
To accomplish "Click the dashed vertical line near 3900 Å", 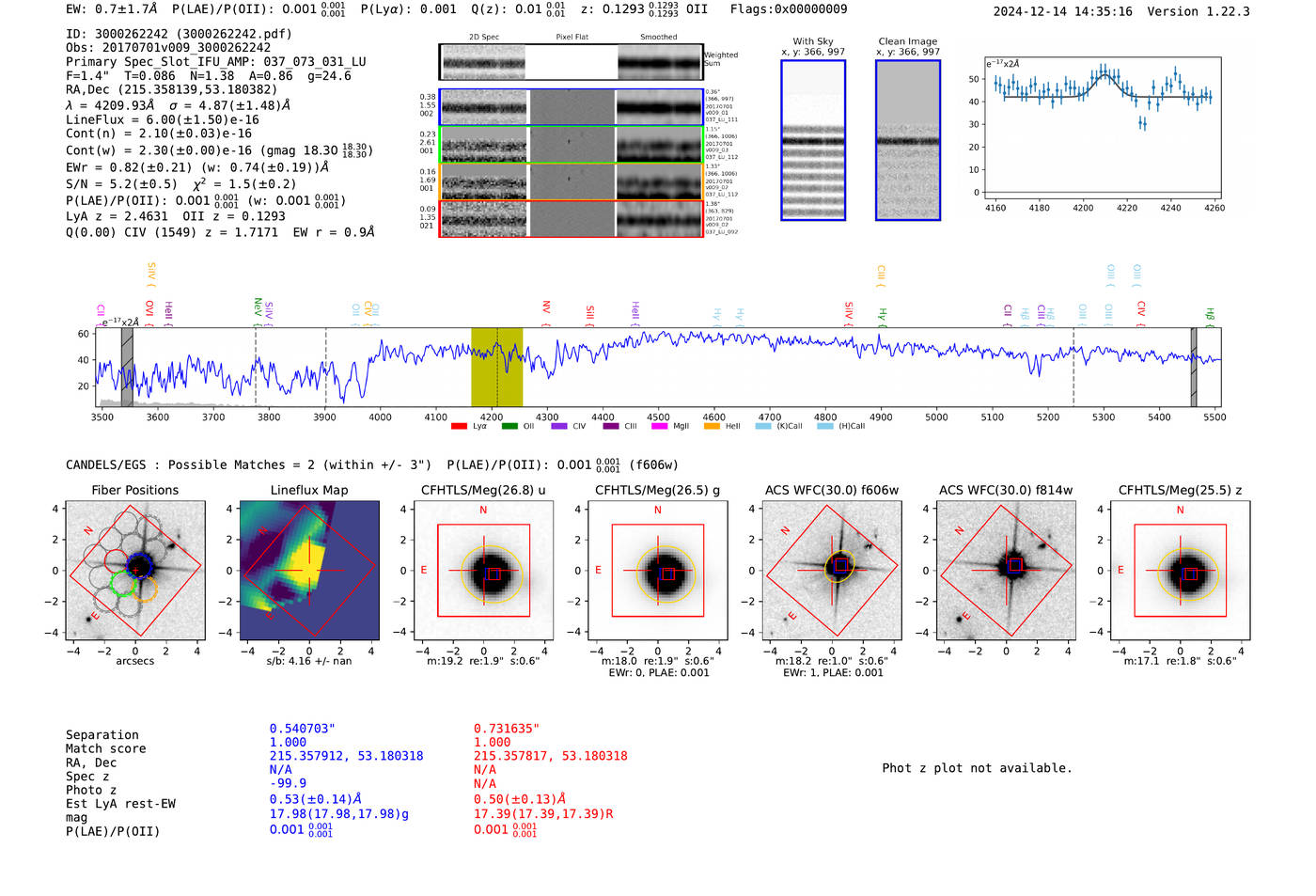I will (325, 367).
